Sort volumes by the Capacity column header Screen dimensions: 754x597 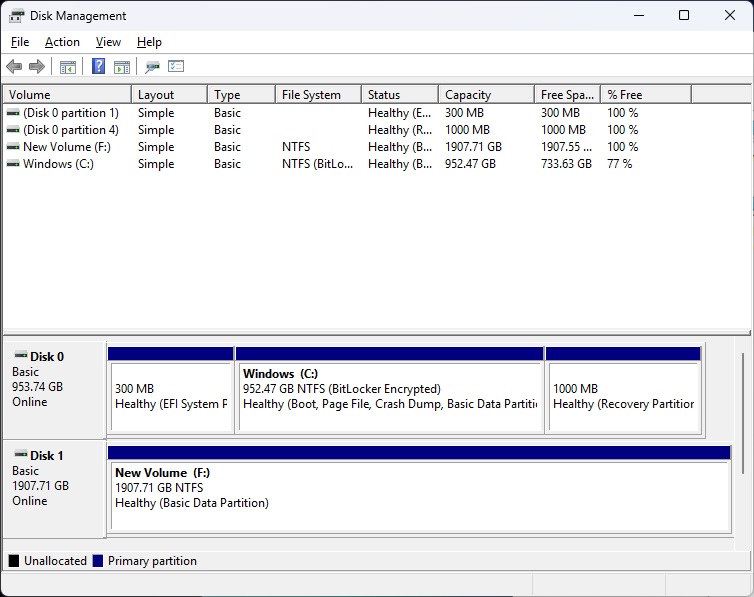click(484, 95)
